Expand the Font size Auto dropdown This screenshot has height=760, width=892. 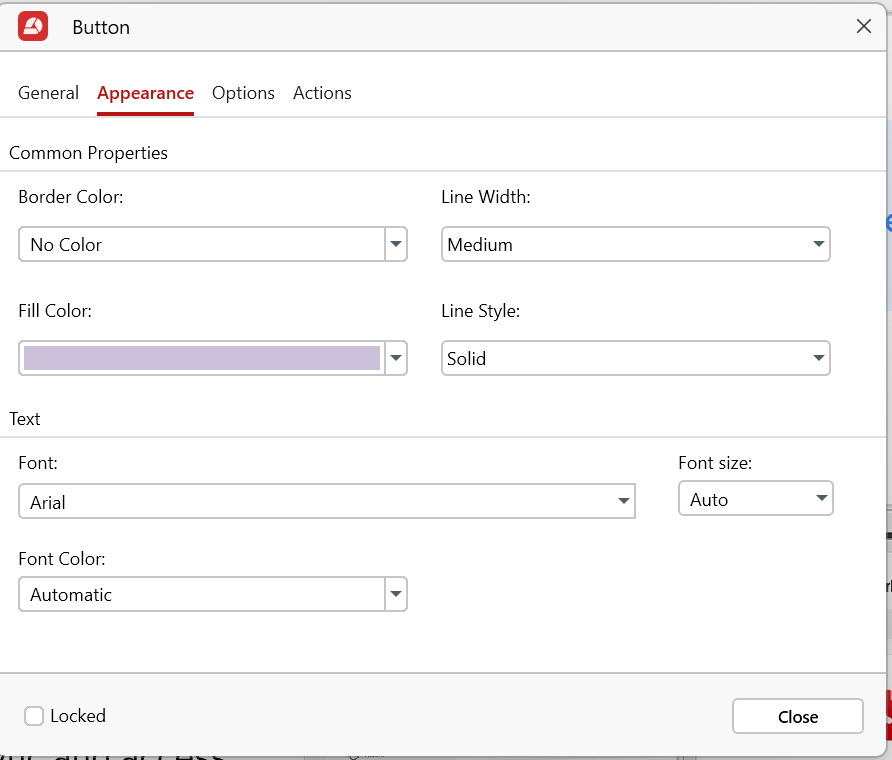[x=755, y=499]
